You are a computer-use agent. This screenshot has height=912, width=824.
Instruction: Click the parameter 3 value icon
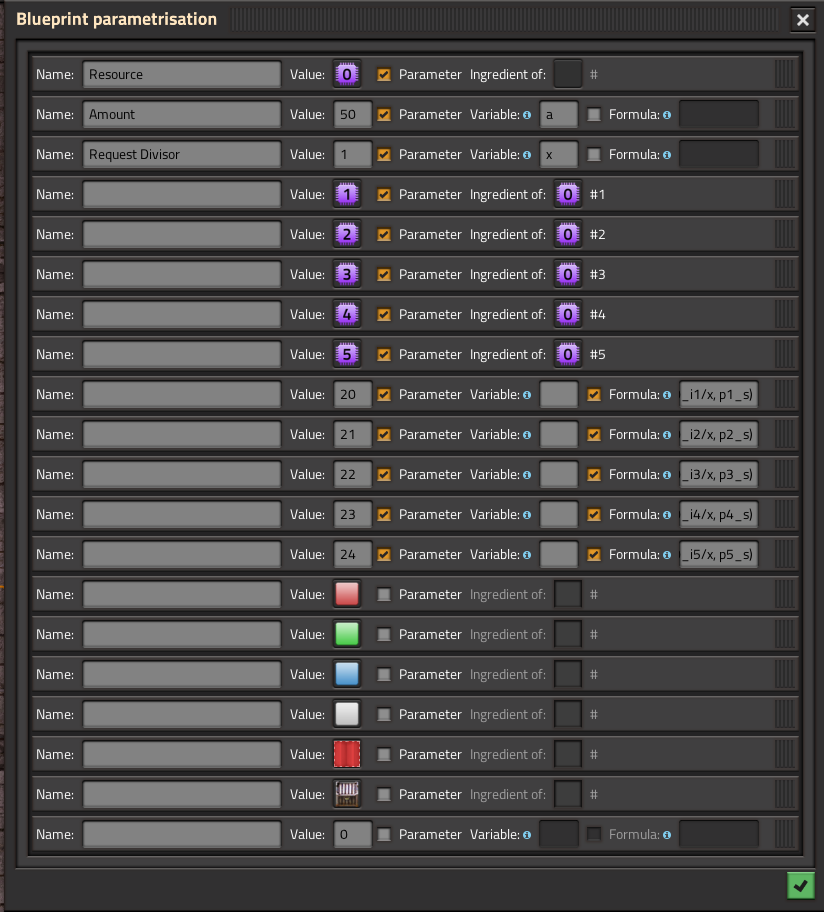[x=347, y=275]
